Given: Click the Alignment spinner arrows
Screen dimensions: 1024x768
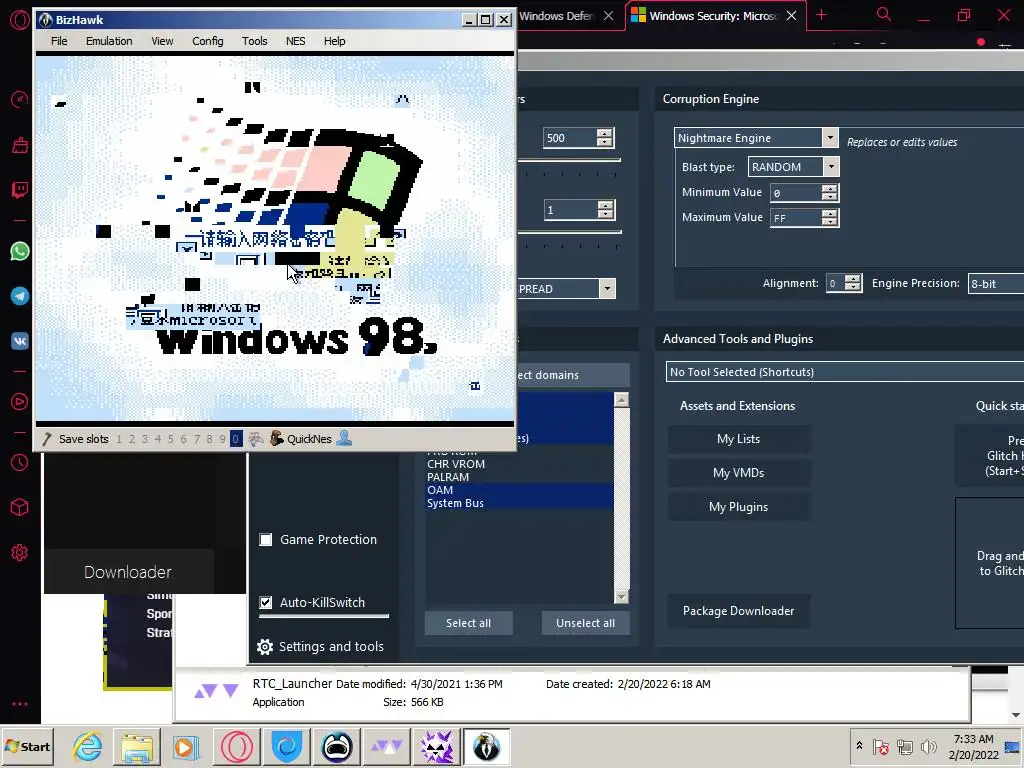Looking at the screenshot, I should 852,283.
